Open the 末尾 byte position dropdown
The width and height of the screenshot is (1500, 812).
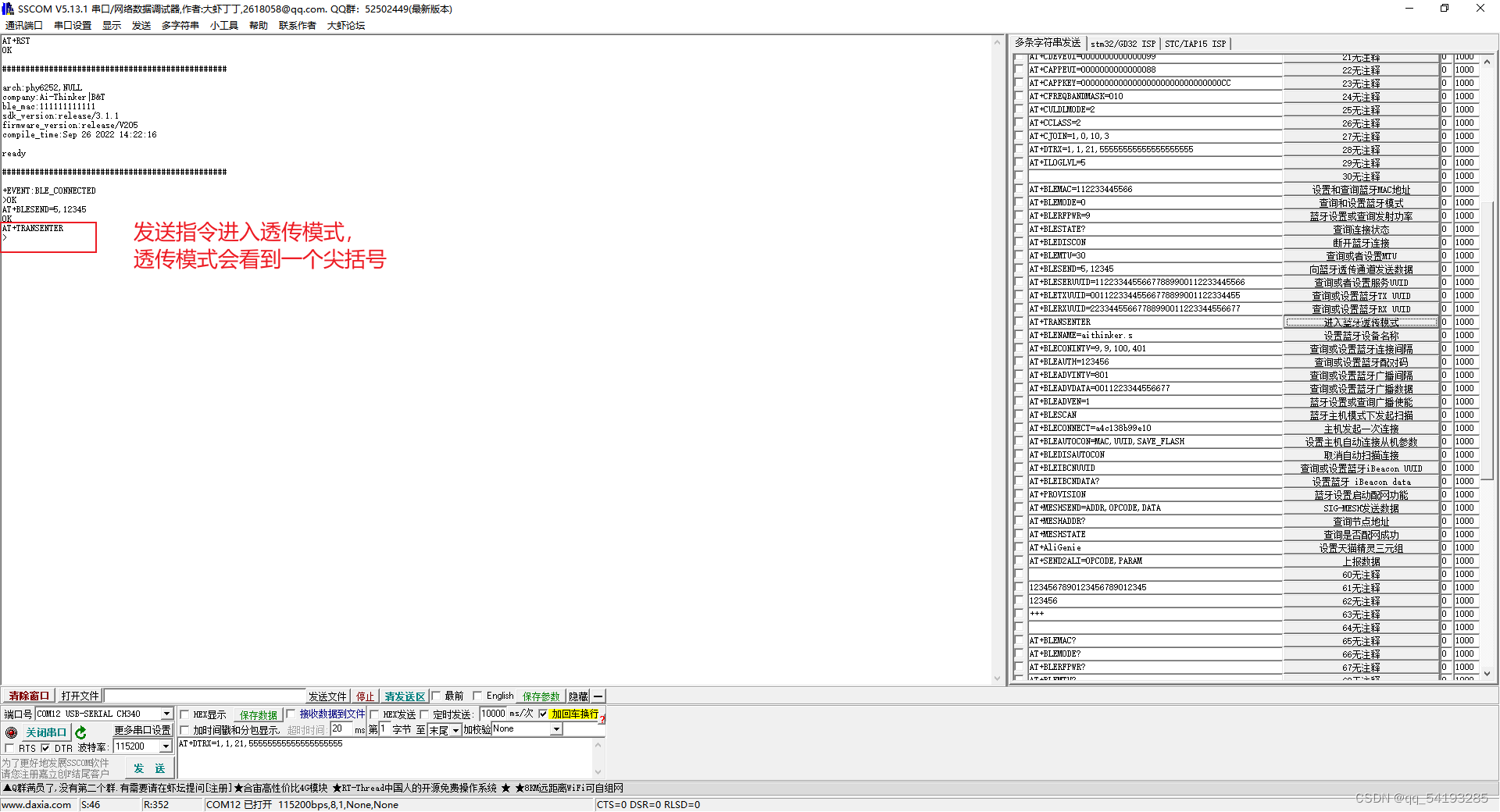(455, 730)
